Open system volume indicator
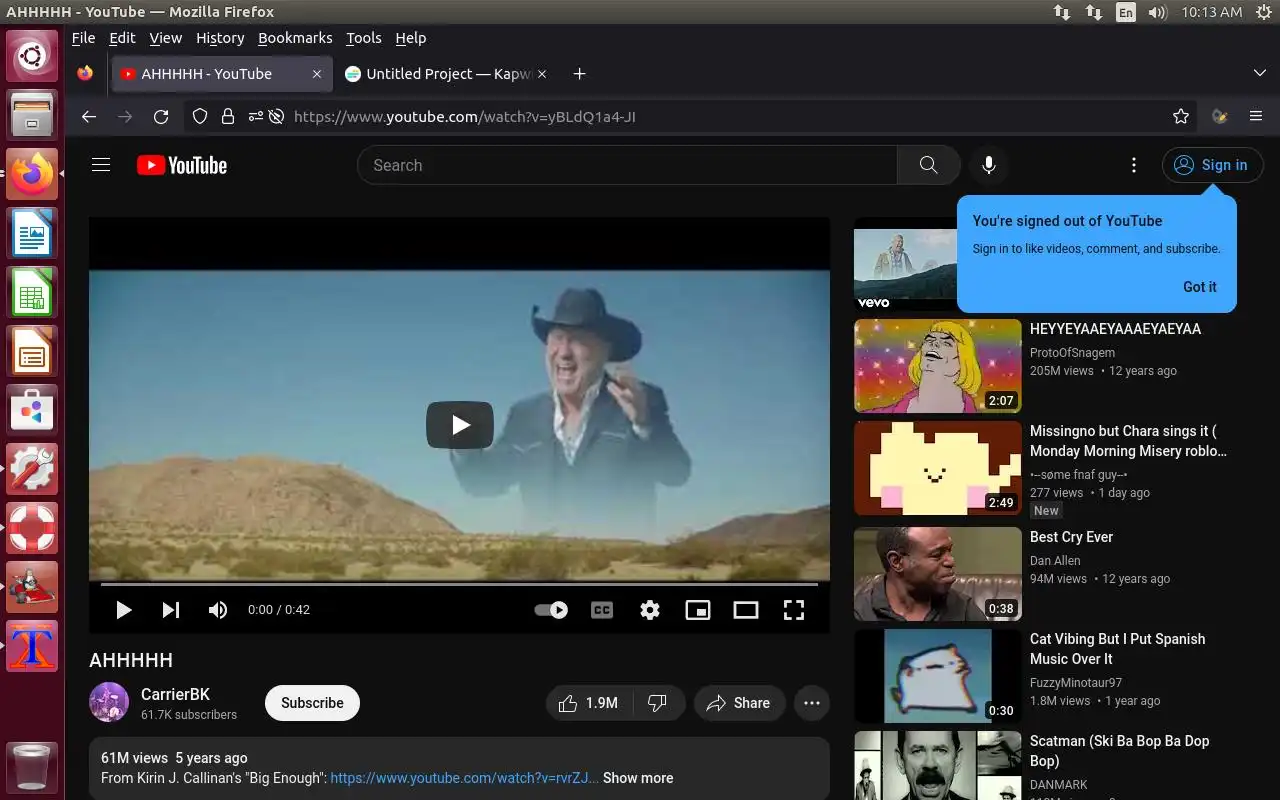The height and width of the screenshot is (800, 1280). coord(1158,12)
